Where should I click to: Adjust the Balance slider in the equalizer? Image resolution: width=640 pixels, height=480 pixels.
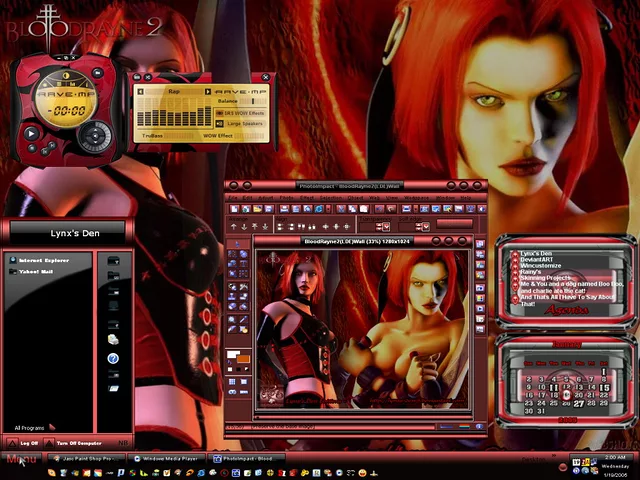pos(253,101)
